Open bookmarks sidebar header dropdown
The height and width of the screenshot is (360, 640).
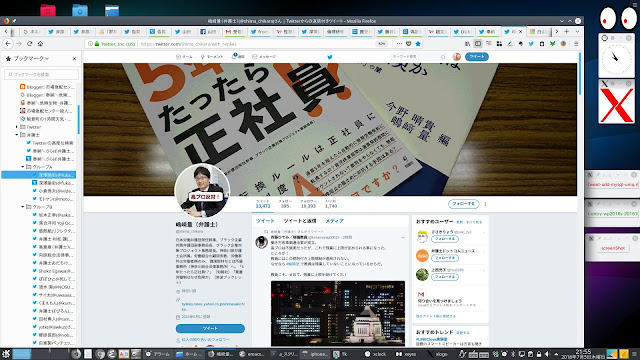click(x=31, y=59)
